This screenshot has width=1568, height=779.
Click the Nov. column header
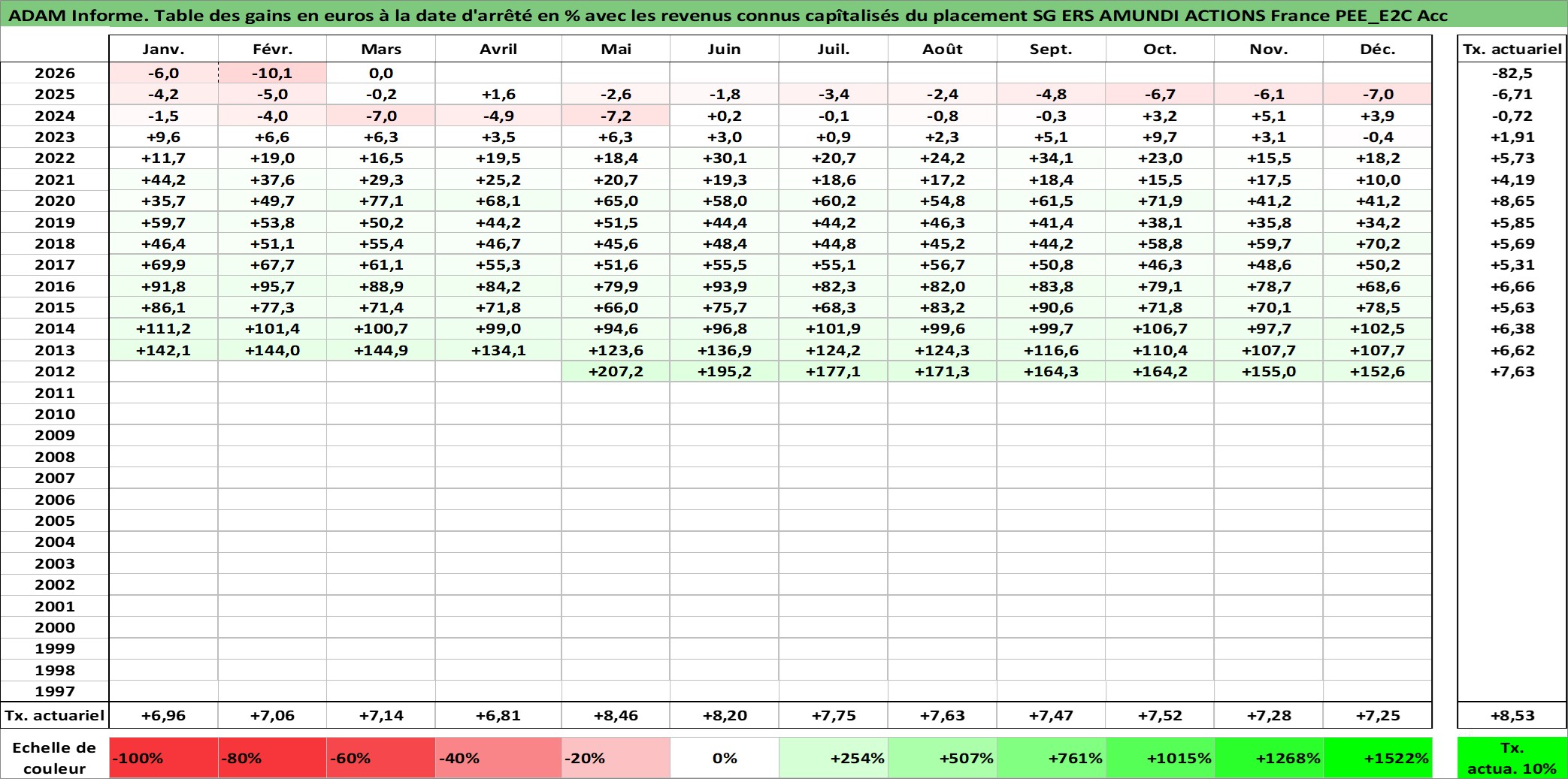1269,49
